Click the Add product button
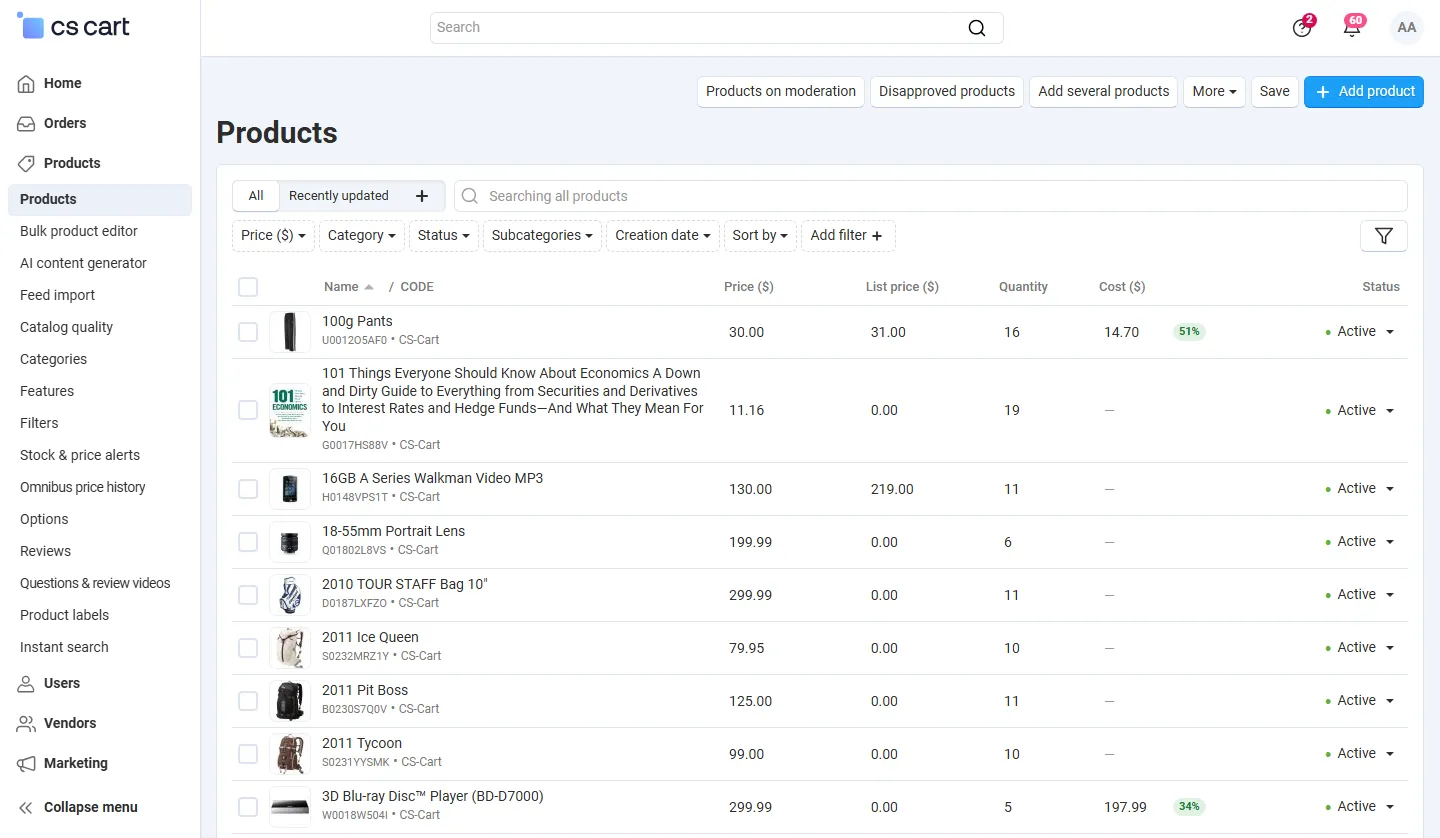1440x838 pixels. point(1364,92)
